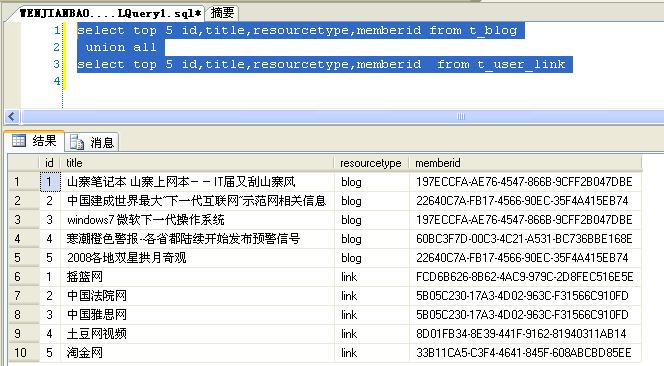Click title cell '摇篮网'
The height and width of the screenshot is (366, 664).
click(197, 277)
